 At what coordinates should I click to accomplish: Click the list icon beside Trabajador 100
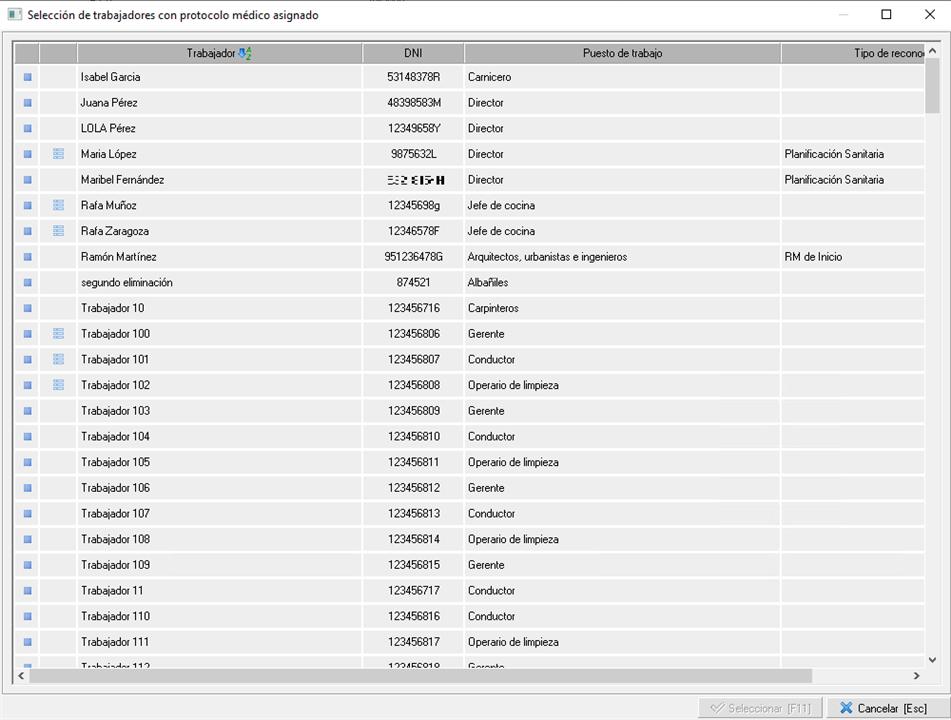(x=58, y=334)
